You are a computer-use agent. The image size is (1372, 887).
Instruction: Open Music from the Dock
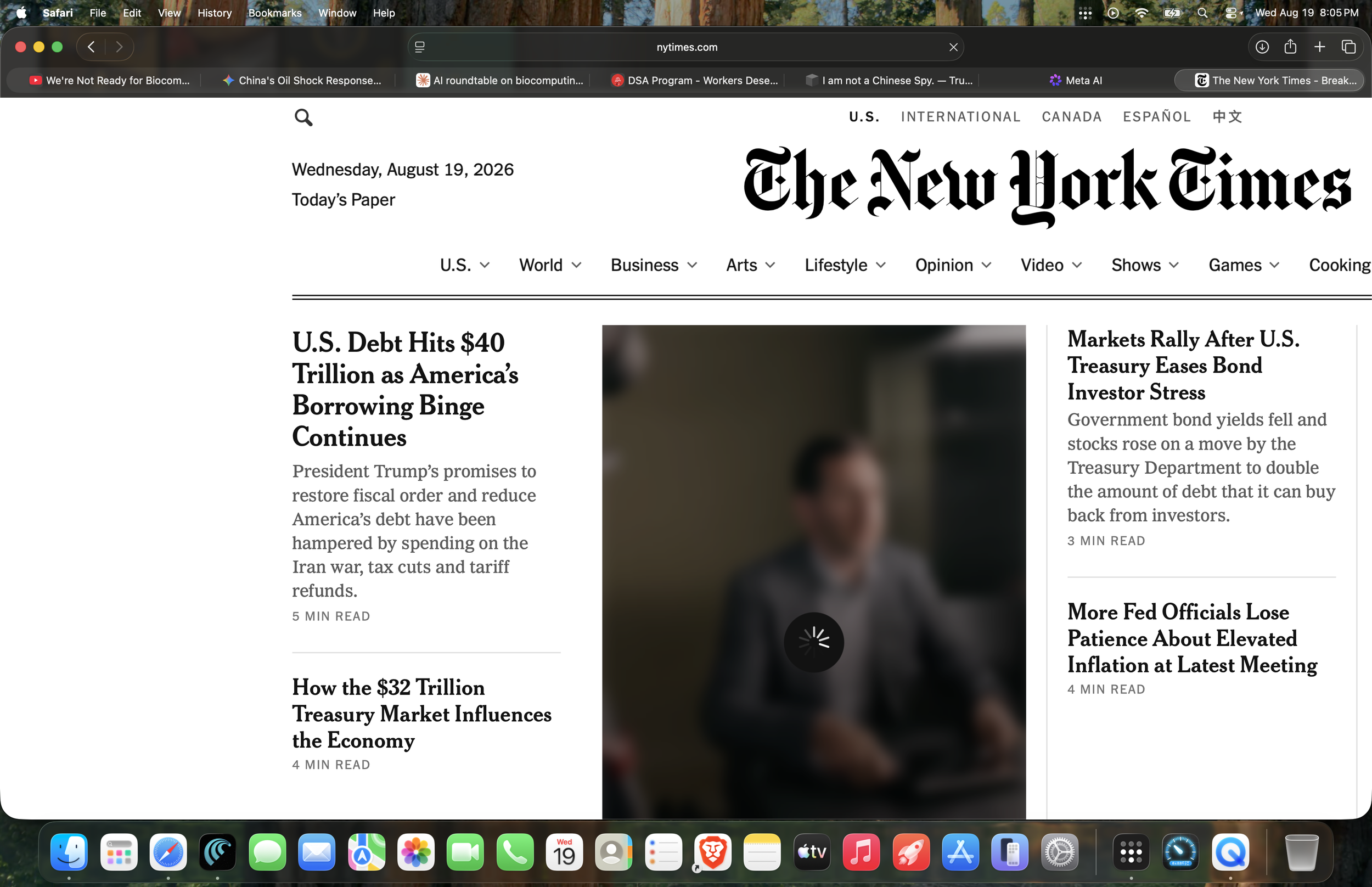(861, 852)
